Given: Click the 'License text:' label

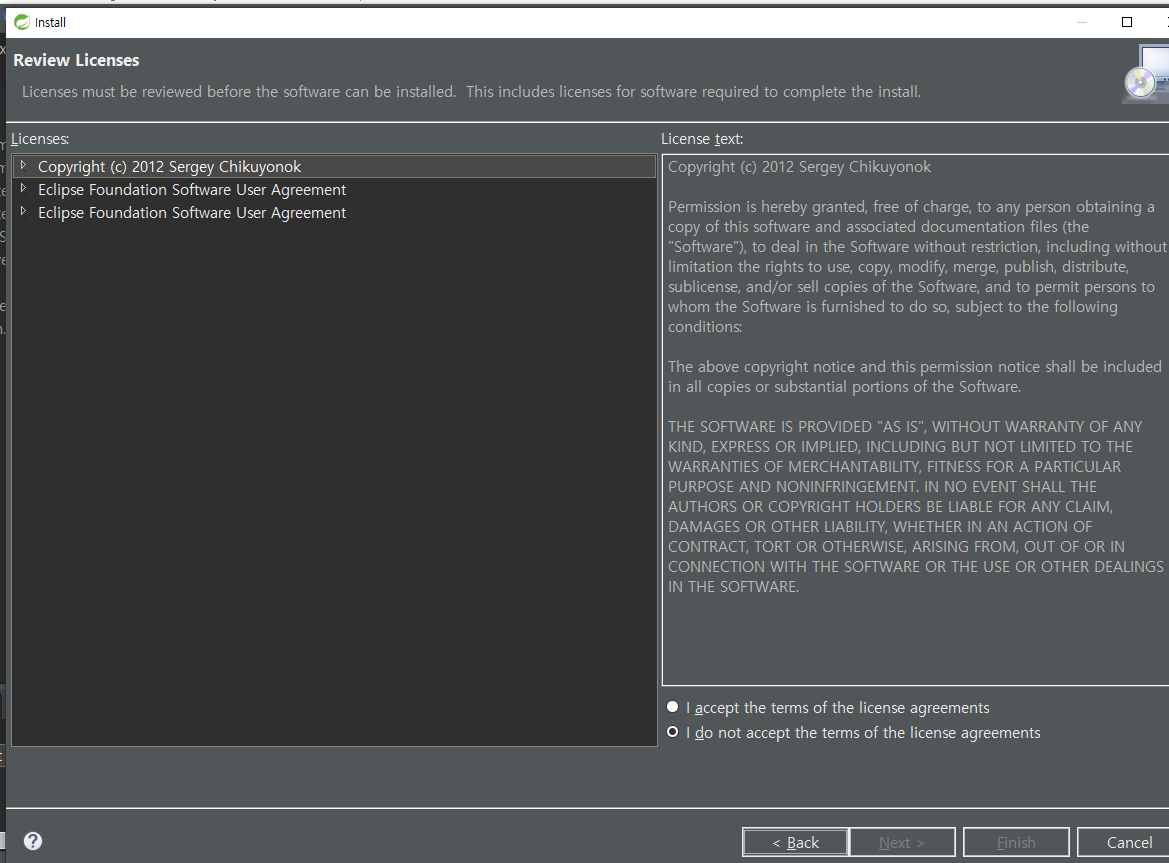Looking at the screenshot, I should click(x=702, y=139).
